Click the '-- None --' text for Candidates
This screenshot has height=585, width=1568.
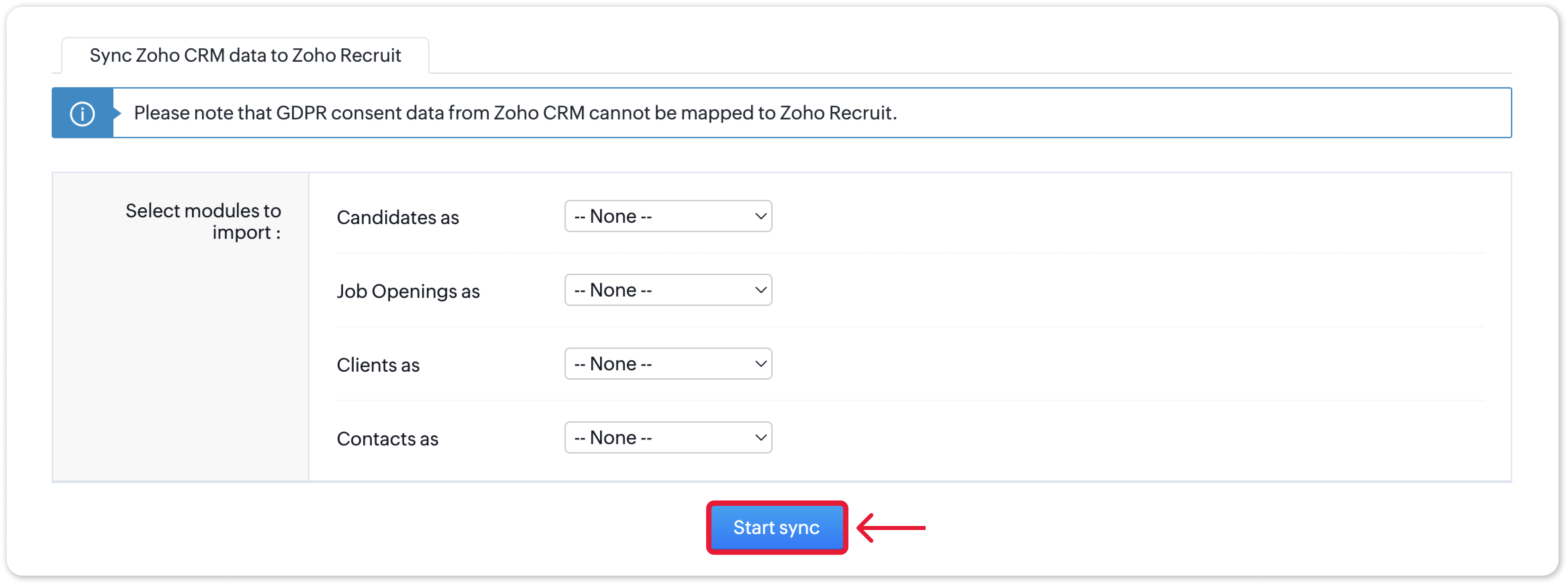point(613,216)
